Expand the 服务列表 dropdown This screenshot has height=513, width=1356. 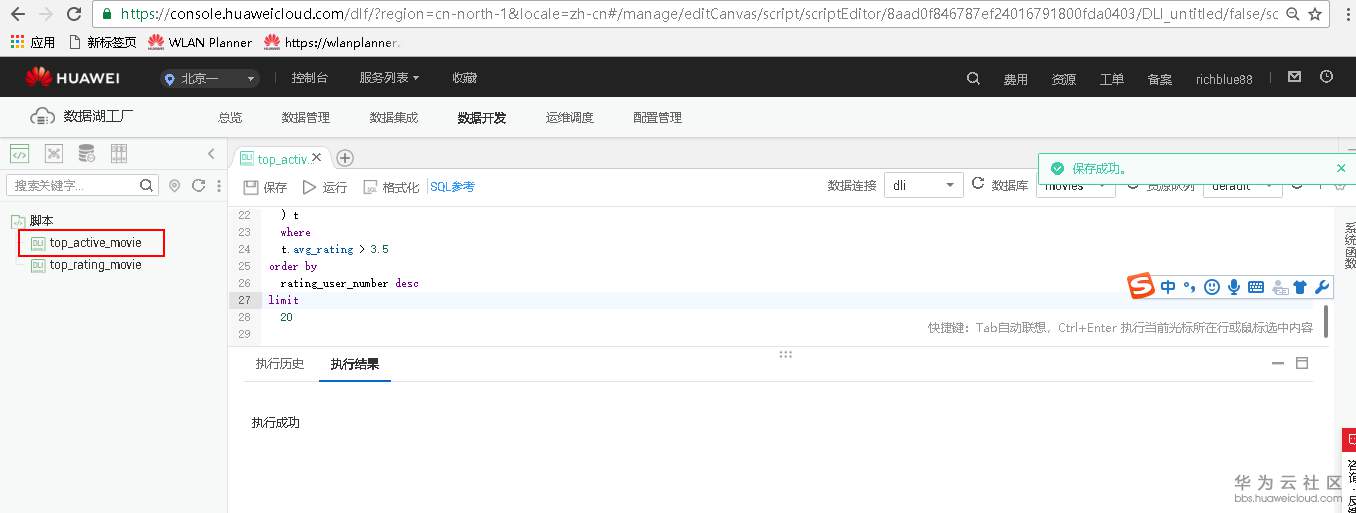point(389,78)
